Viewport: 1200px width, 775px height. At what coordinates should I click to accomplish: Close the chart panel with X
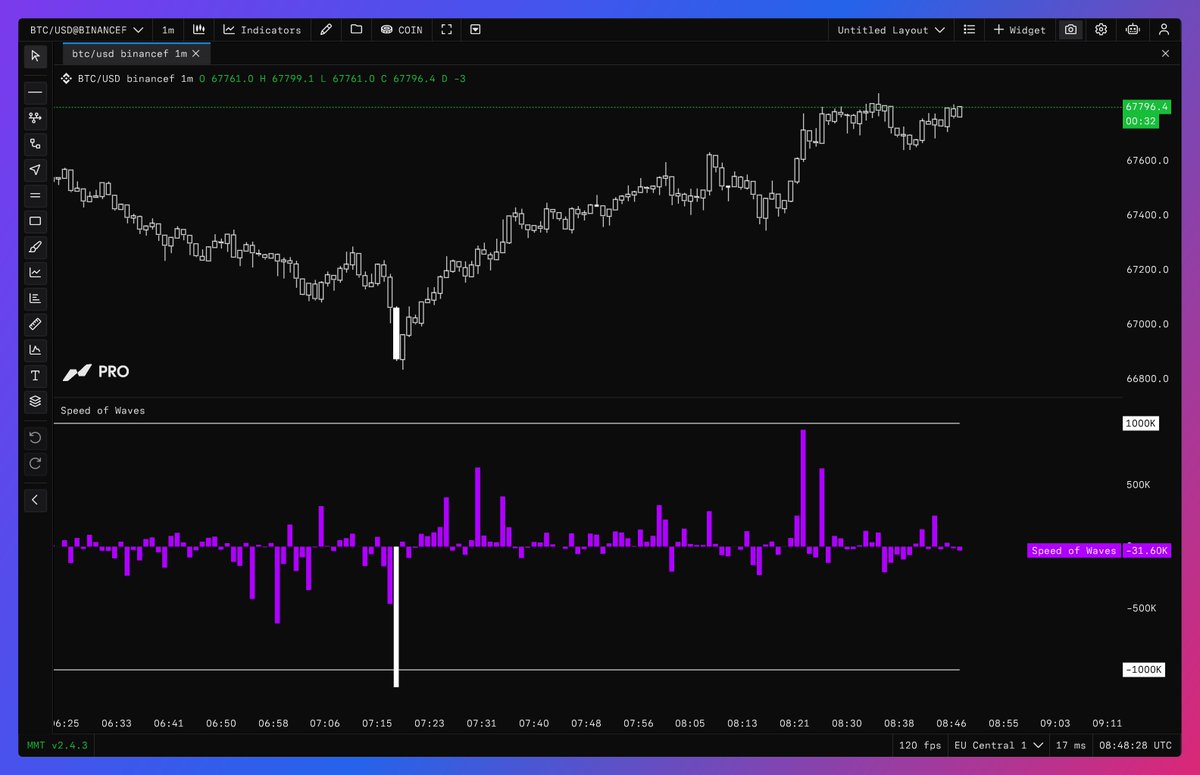pos(1165,54)
